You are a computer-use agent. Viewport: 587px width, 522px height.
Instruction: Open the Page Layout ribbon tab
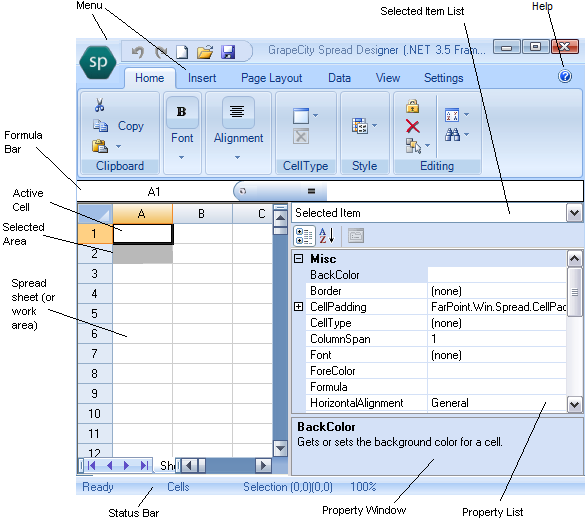coord(271,78)
